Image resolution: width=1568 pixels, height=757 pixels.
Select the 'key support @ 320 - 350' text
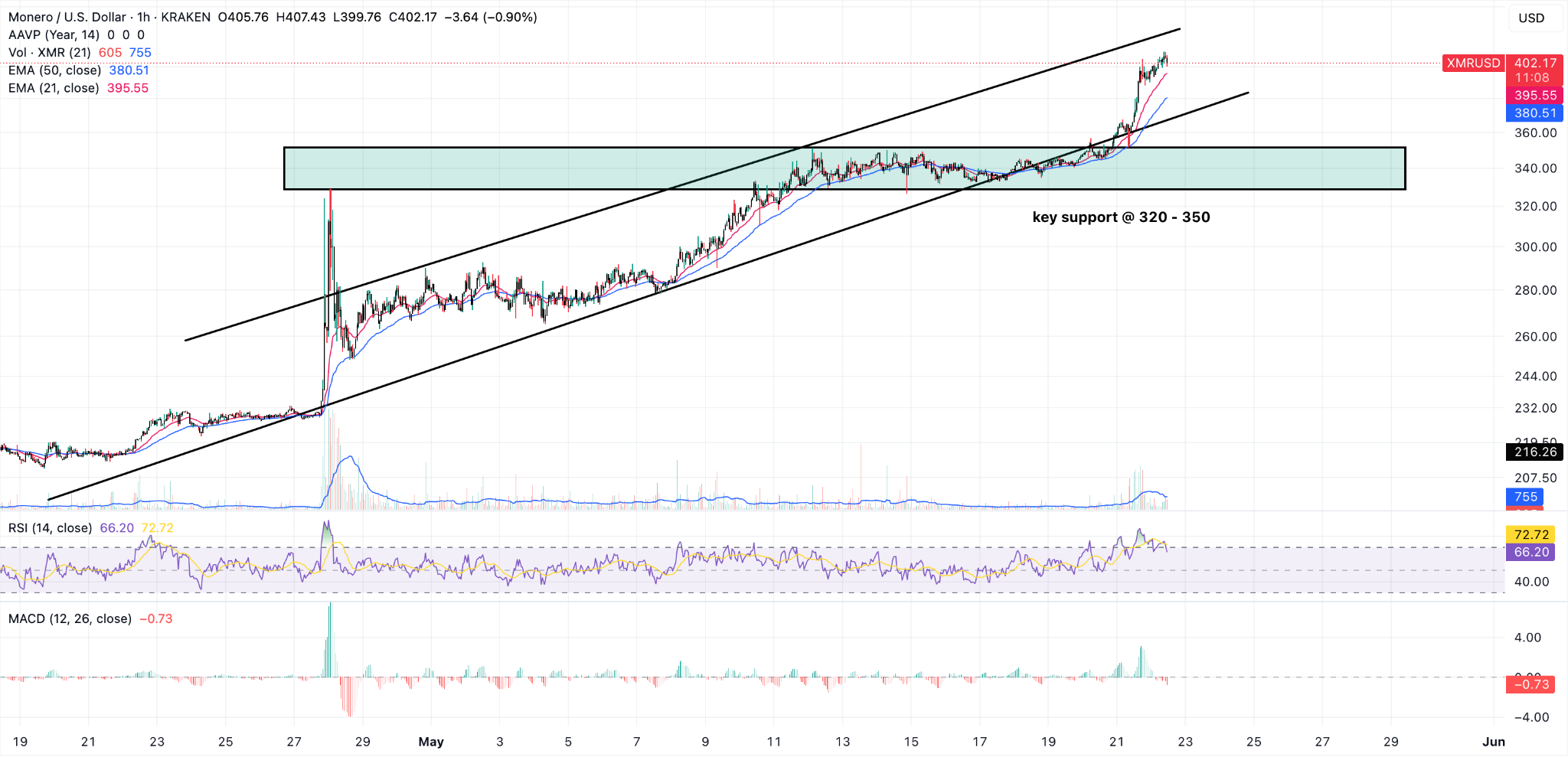point(1121,217)
